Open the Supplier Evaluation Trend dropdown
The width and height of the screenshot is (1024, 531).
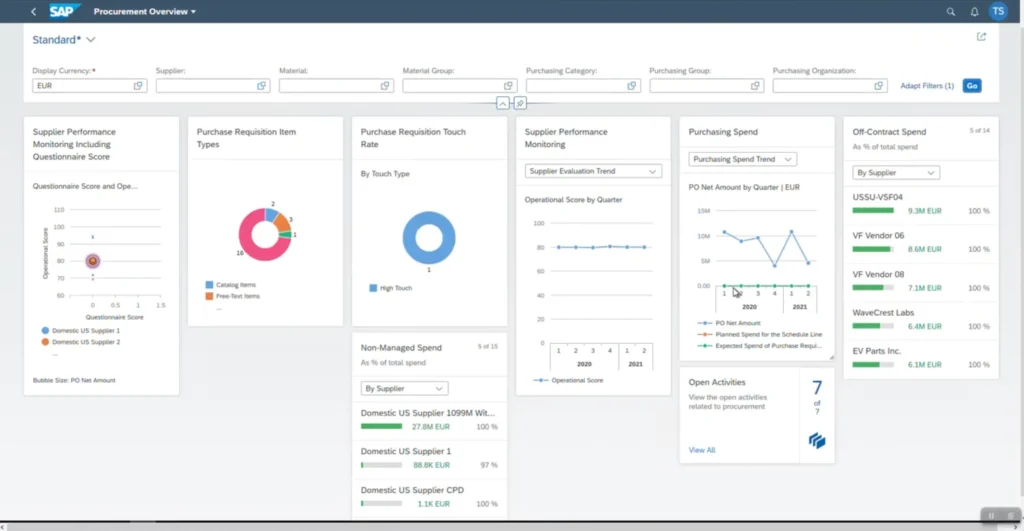pos(593,171)
